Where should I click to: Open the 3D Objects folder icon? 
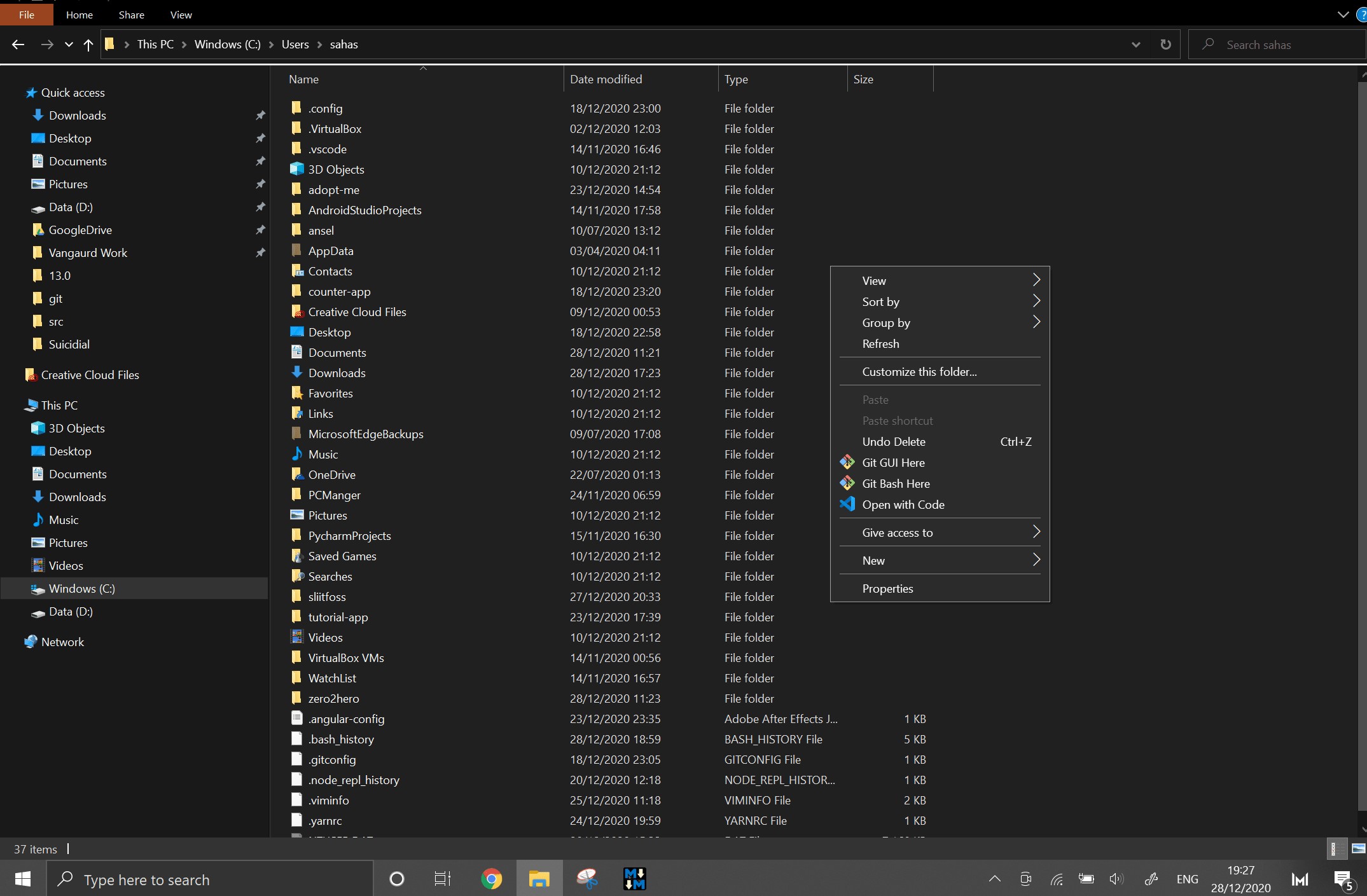(x=297, y=169)
